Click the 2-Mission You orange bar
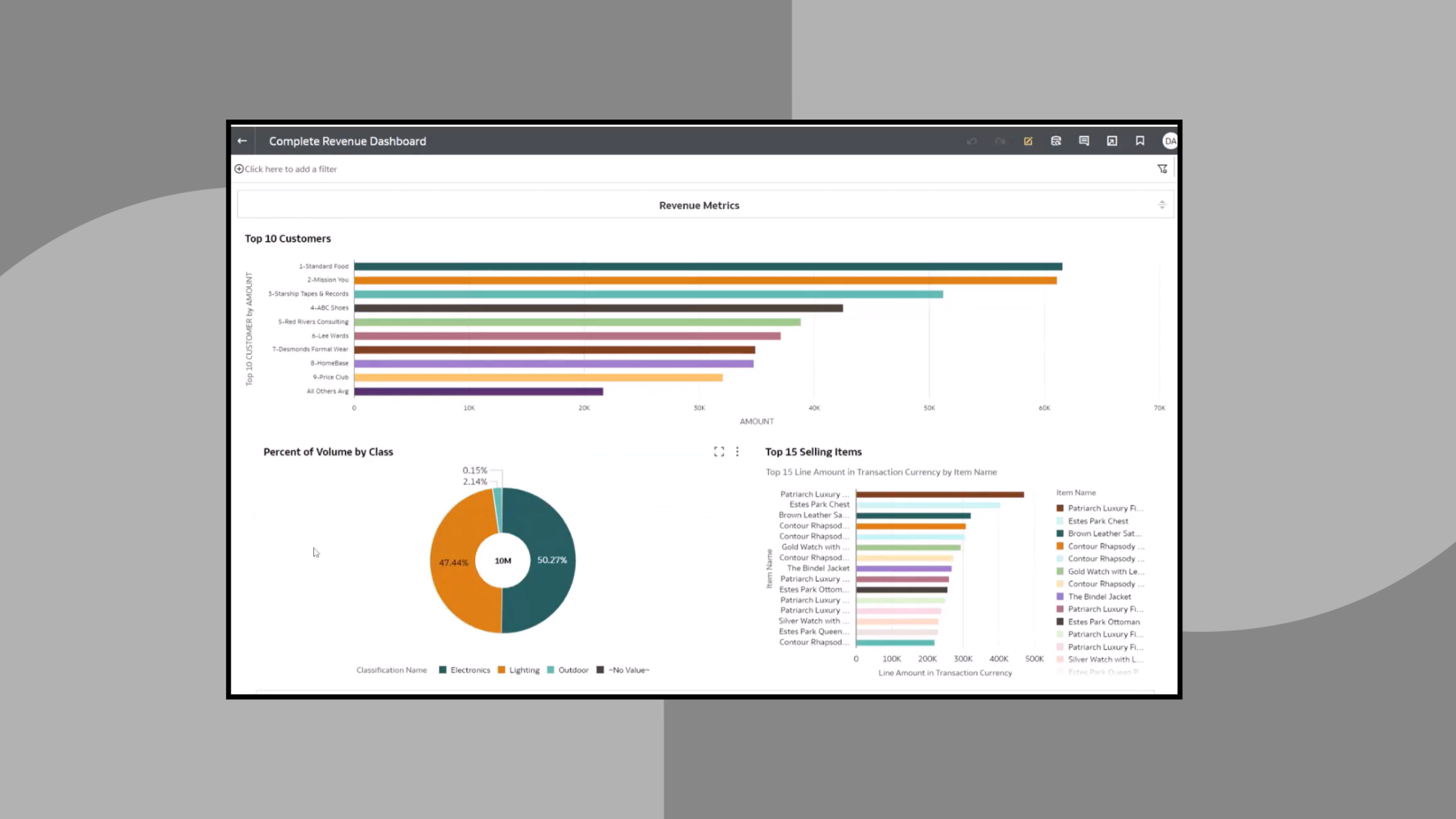 click(705, 280)
